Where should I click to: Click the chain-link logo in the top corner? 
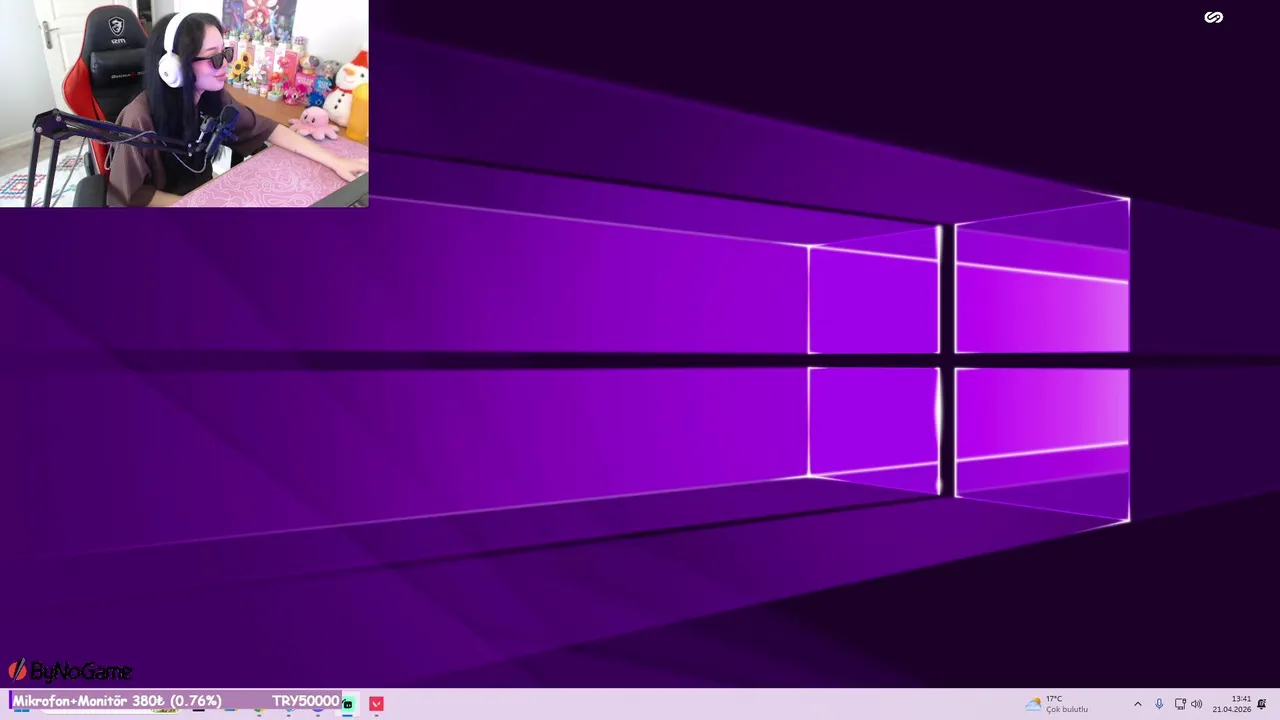pos(1213,17)
